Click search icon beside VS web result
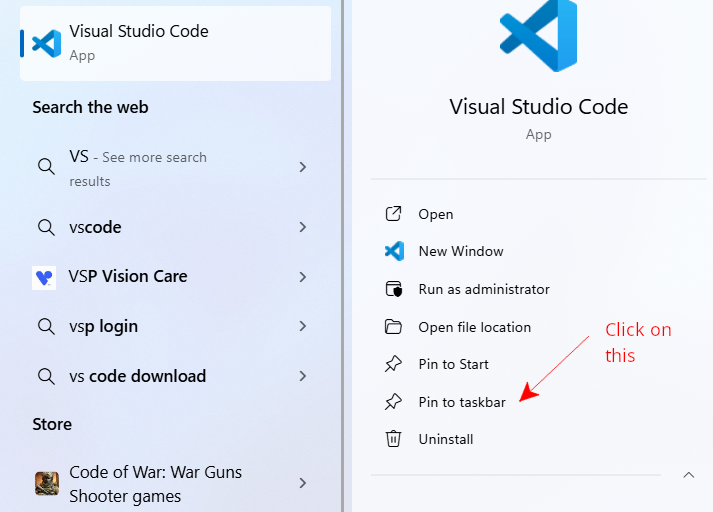The height and width of the screenshot is (512, 713). point(46,166)
